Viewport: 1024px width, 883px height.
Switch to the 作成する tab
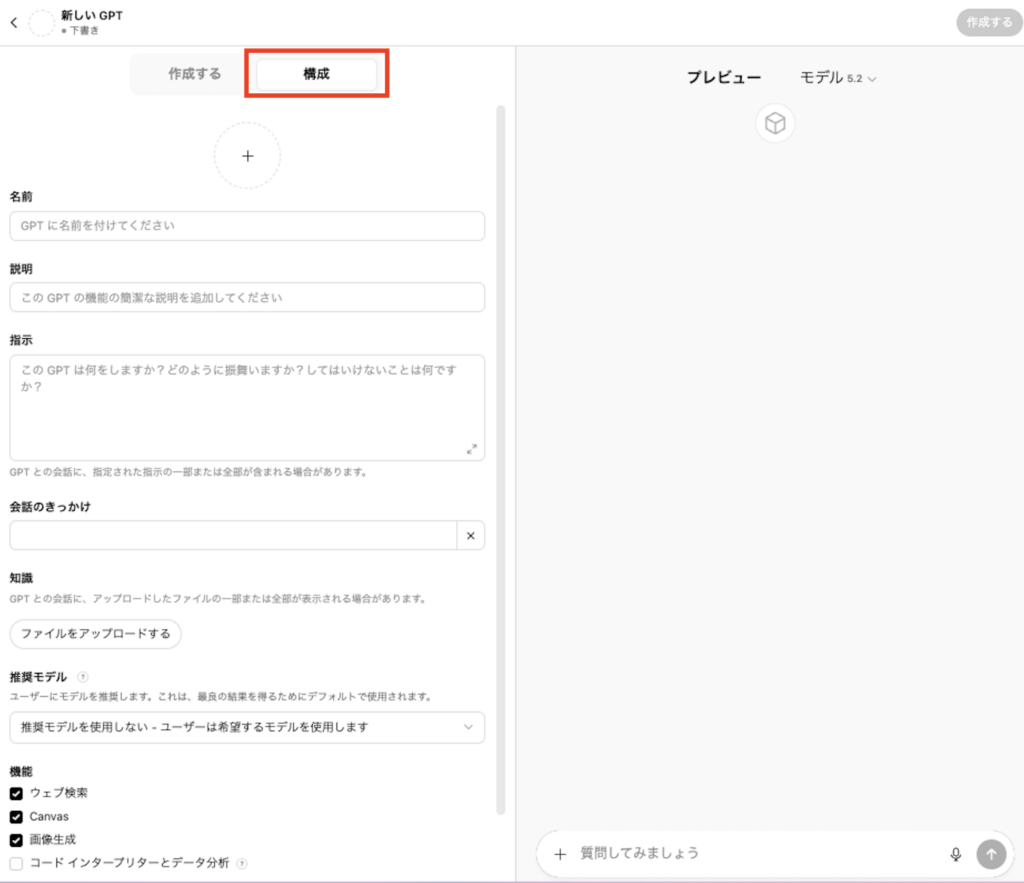(194, 74)
